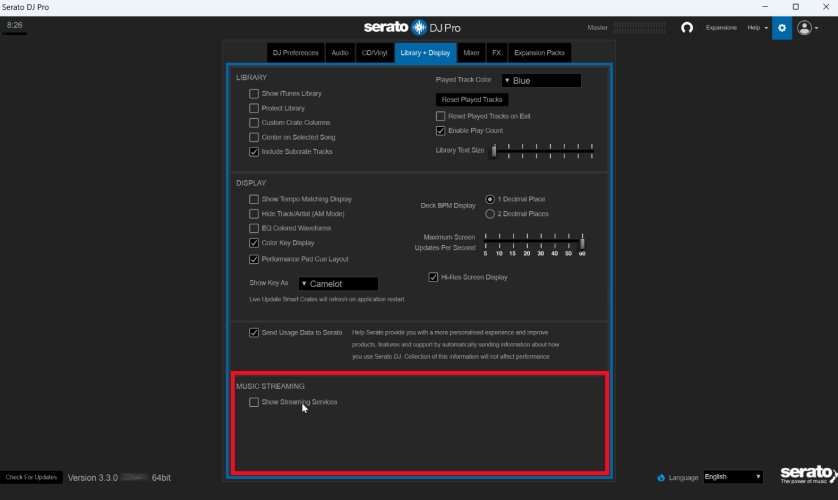Toggle Show iTunes Library checkbox
Viewport: 838px width, 500px height.
point(254,94)
